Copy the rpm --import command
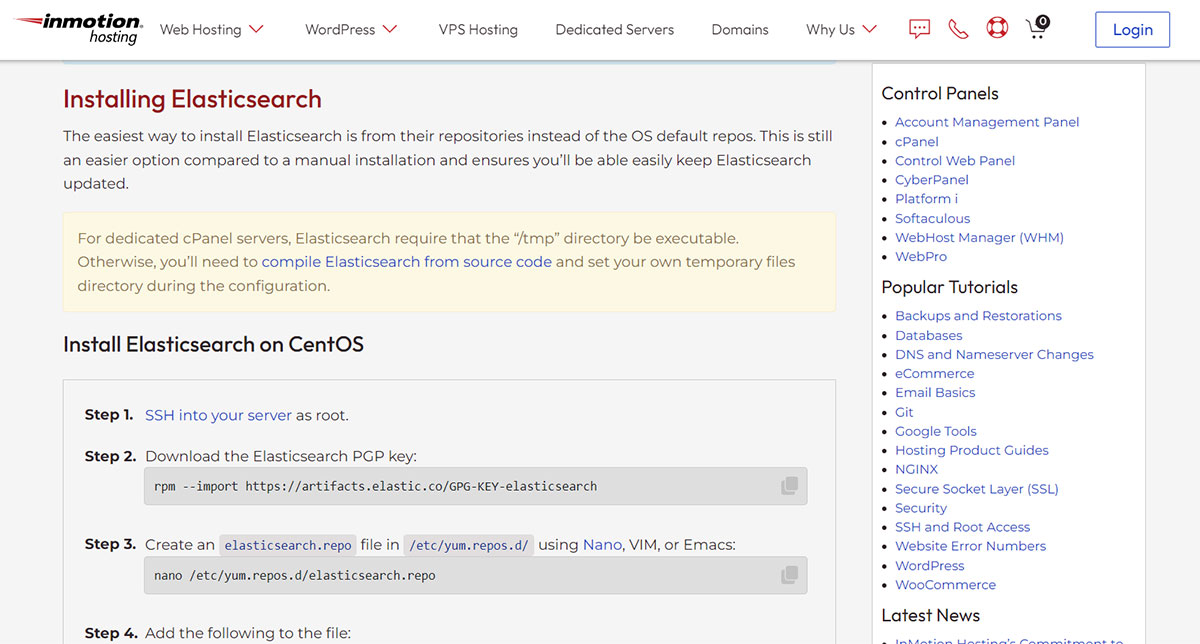Image resolution: width=1200 pixels, height=644 pixels. point(789,486)
